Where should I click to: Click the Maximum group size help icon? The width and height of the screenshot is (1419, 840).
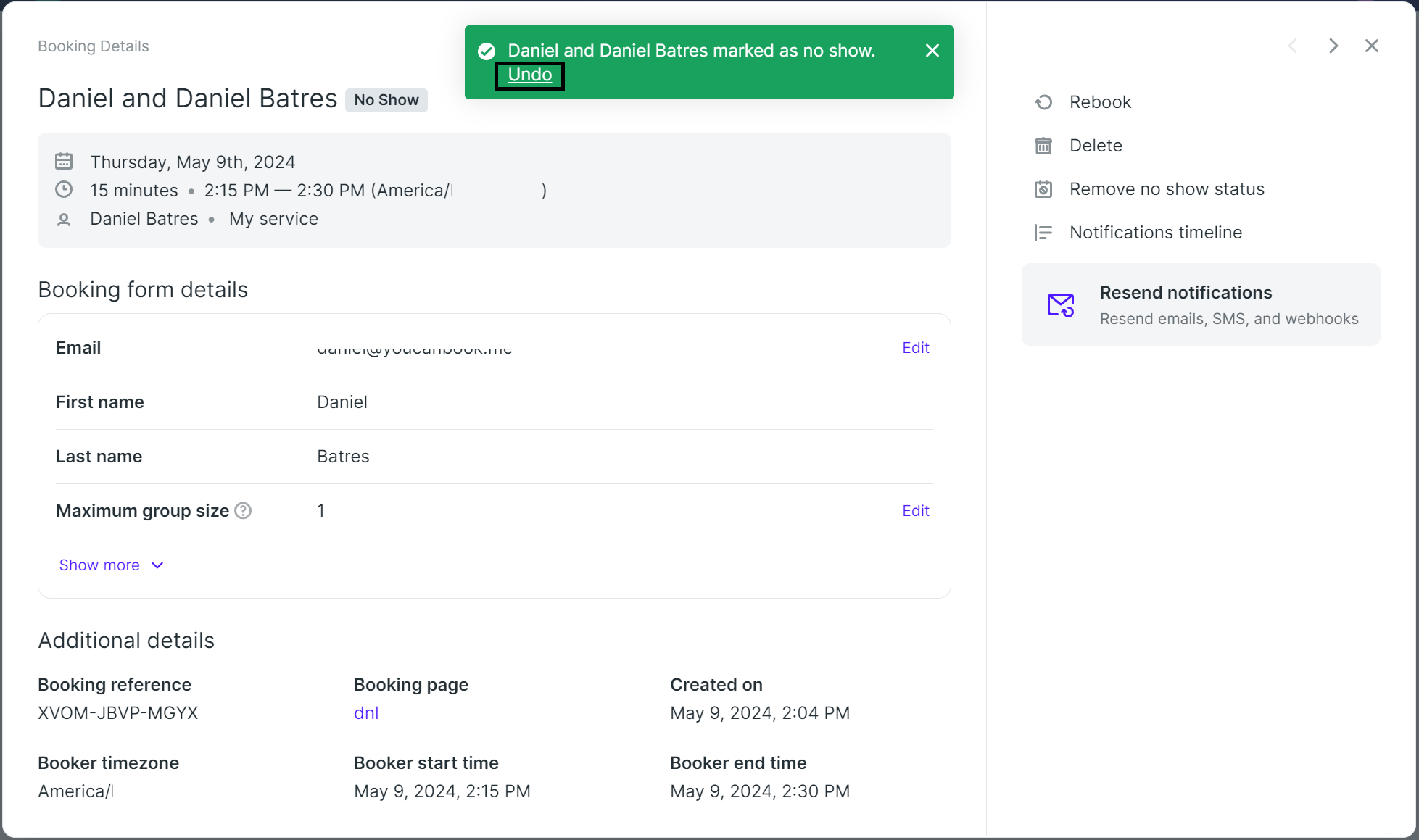point(244,511)
